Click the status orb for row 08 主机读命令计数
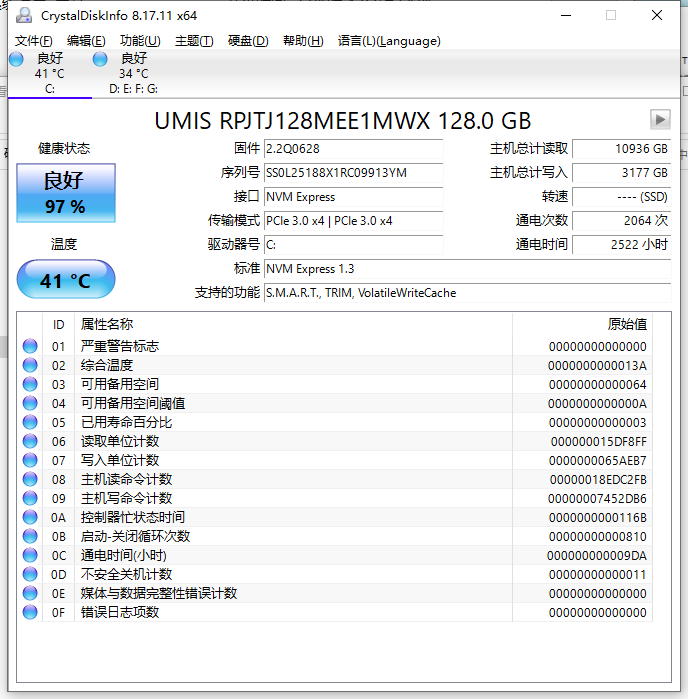This screenshot has width=688, height=699. coord(30,479)
